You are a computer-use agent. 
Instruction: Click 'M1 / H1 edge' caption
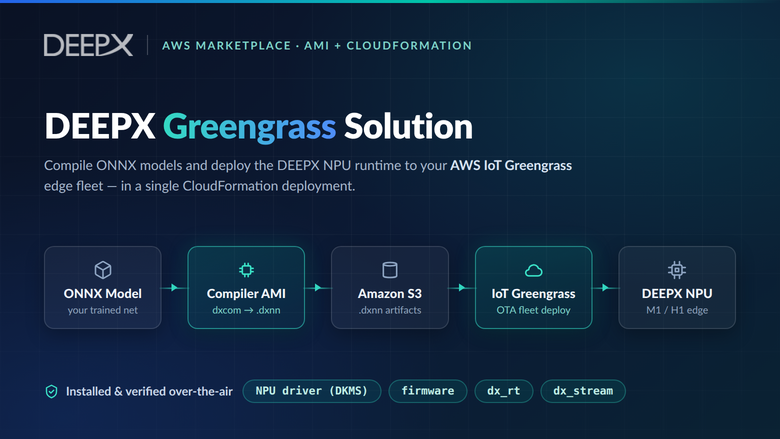(x=677, y=310)
